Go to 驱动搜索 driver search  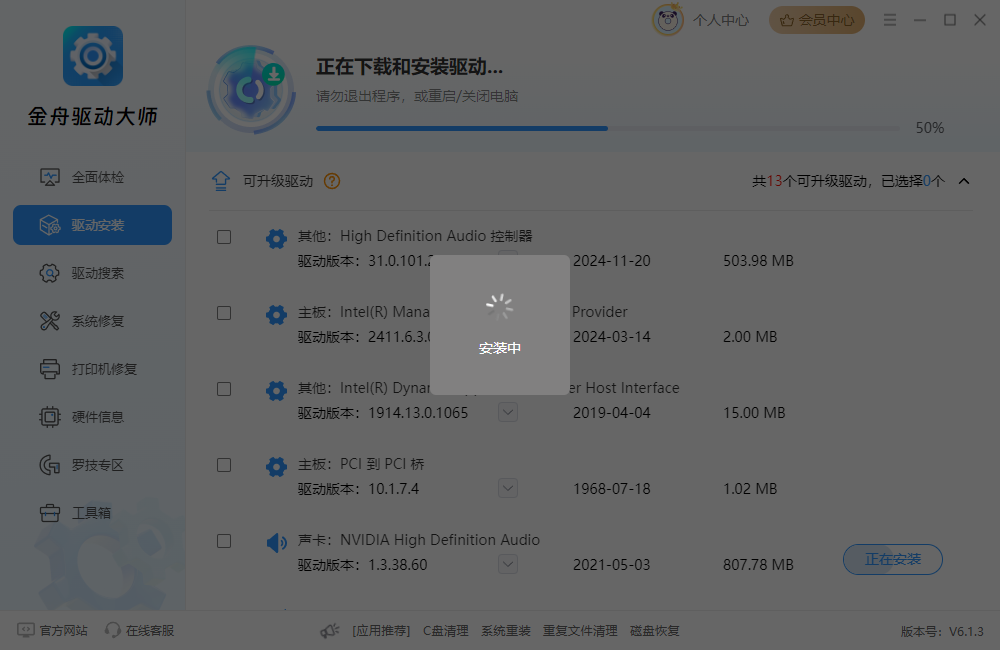[x=92, y=273]
